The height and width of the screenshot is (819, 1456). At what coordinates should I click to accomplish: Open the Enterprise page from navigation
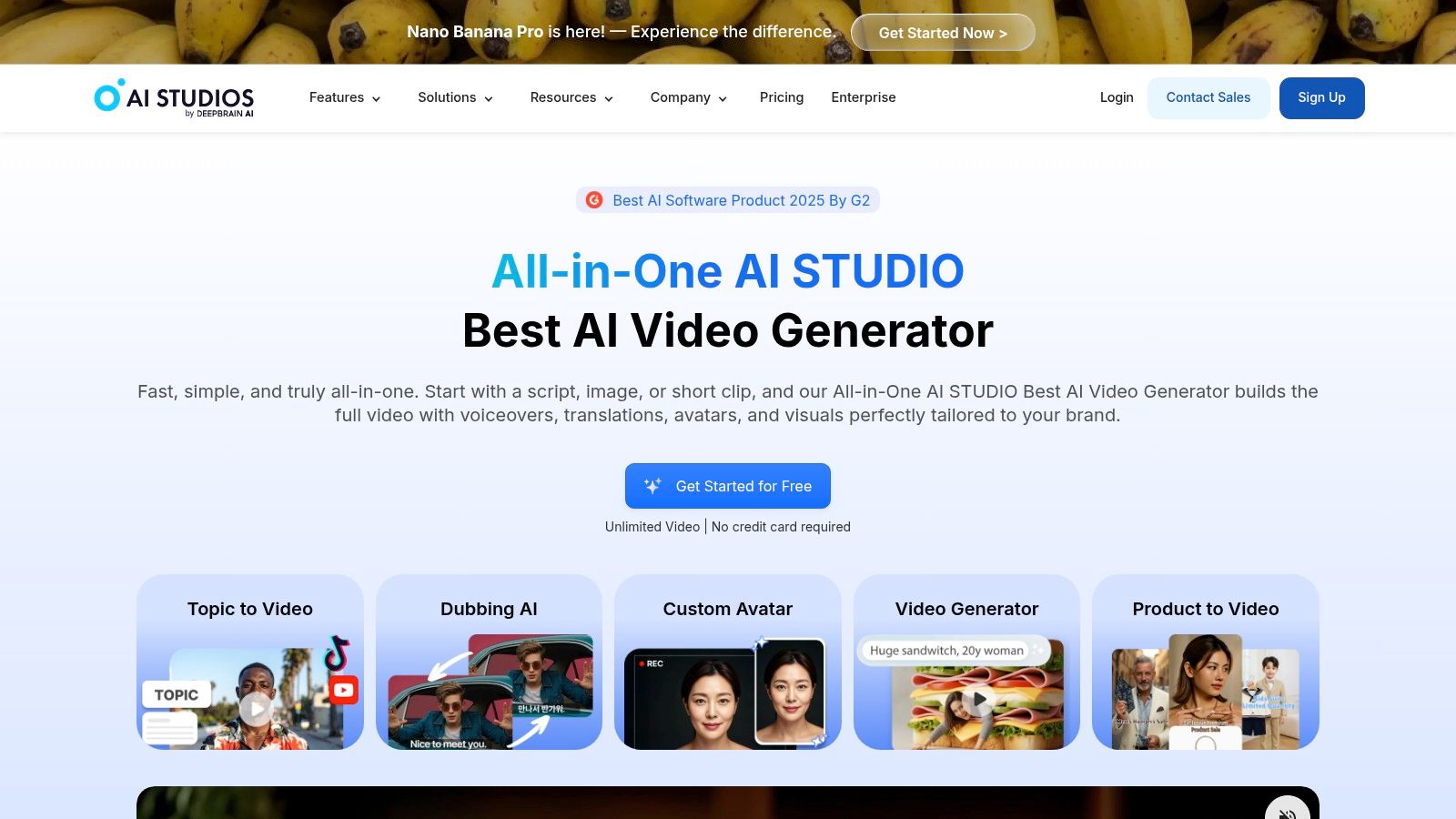tap(863, 97)
